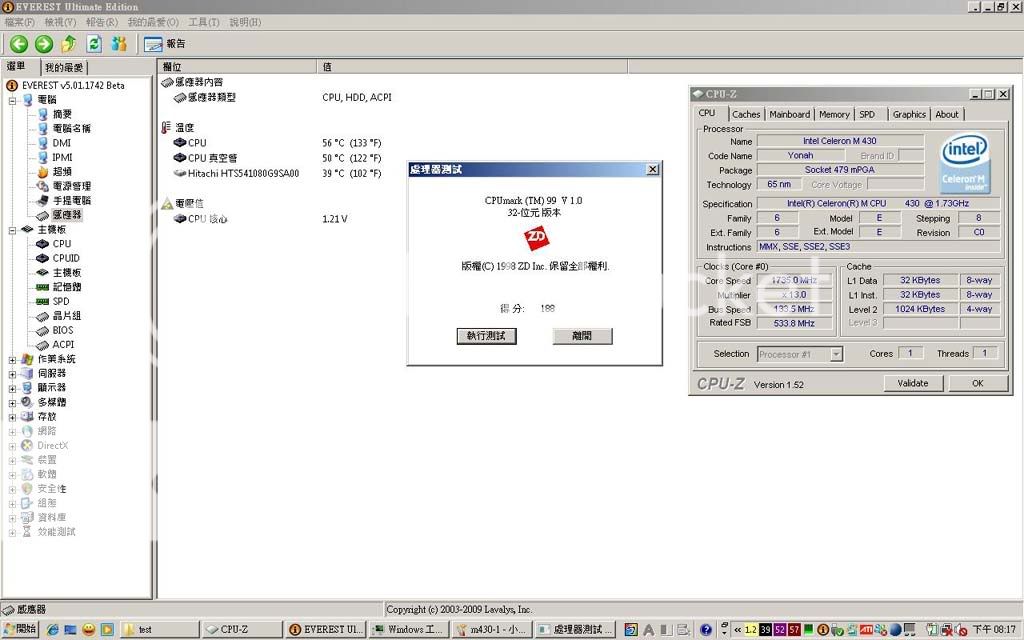This screenshot has width=1024, height=640.
Task: Go forward with the green right arrow
Action: click(44, 44)
